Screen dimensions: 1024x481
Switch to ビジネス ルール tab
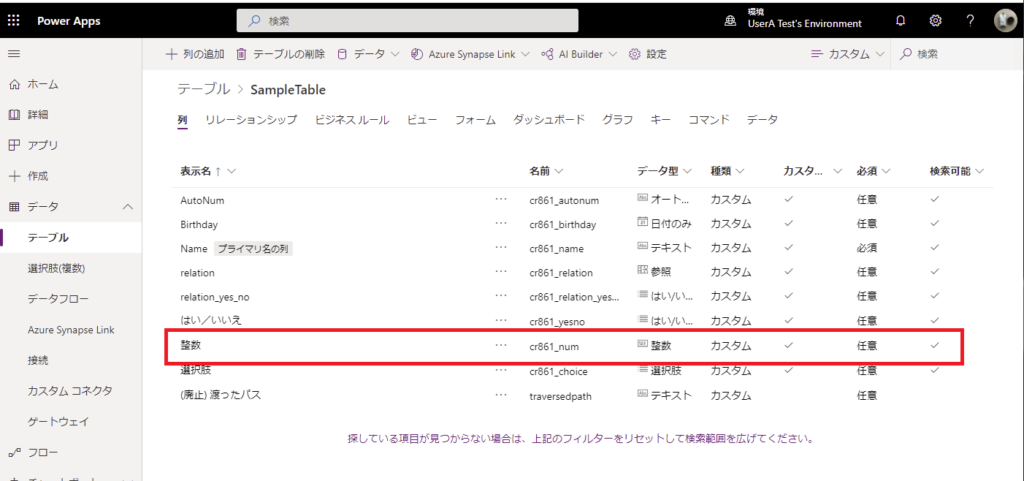[x=352, y=120]
